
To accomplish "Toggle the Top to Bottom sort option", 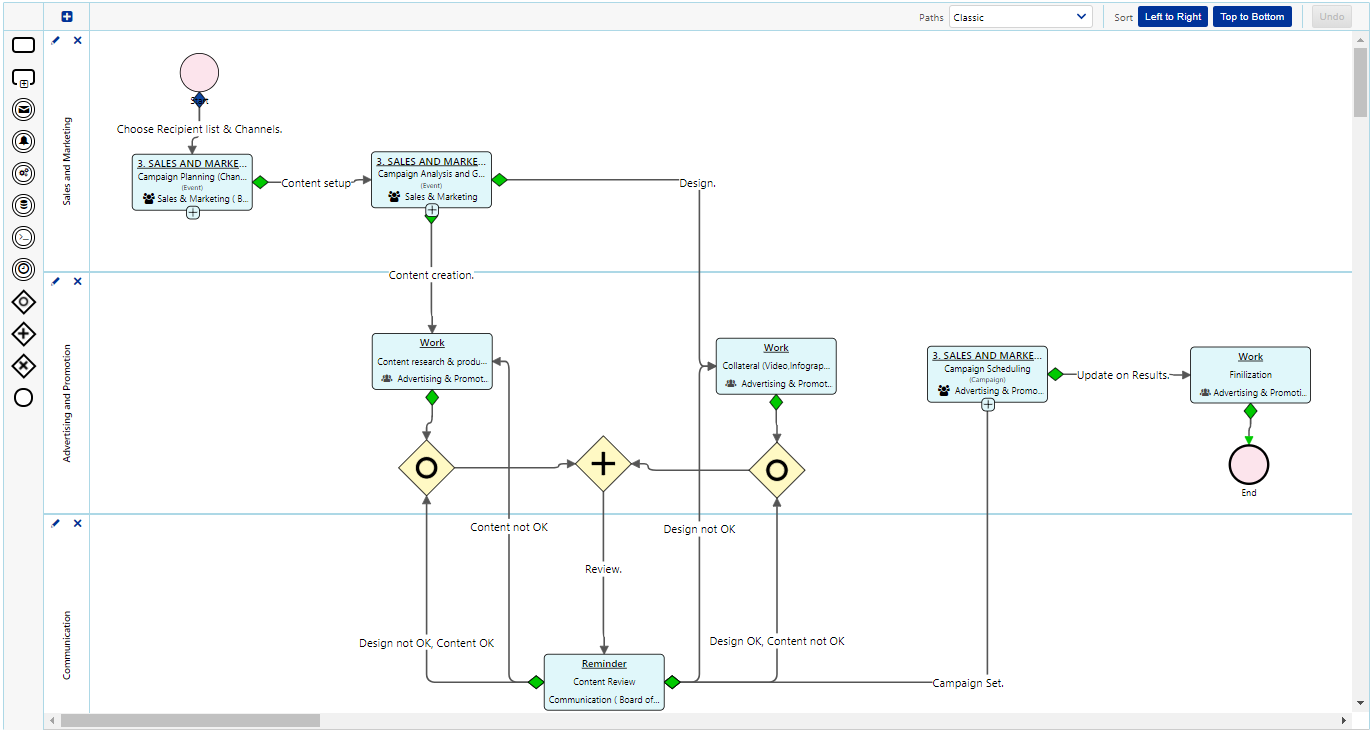I will pos(1252,16).
